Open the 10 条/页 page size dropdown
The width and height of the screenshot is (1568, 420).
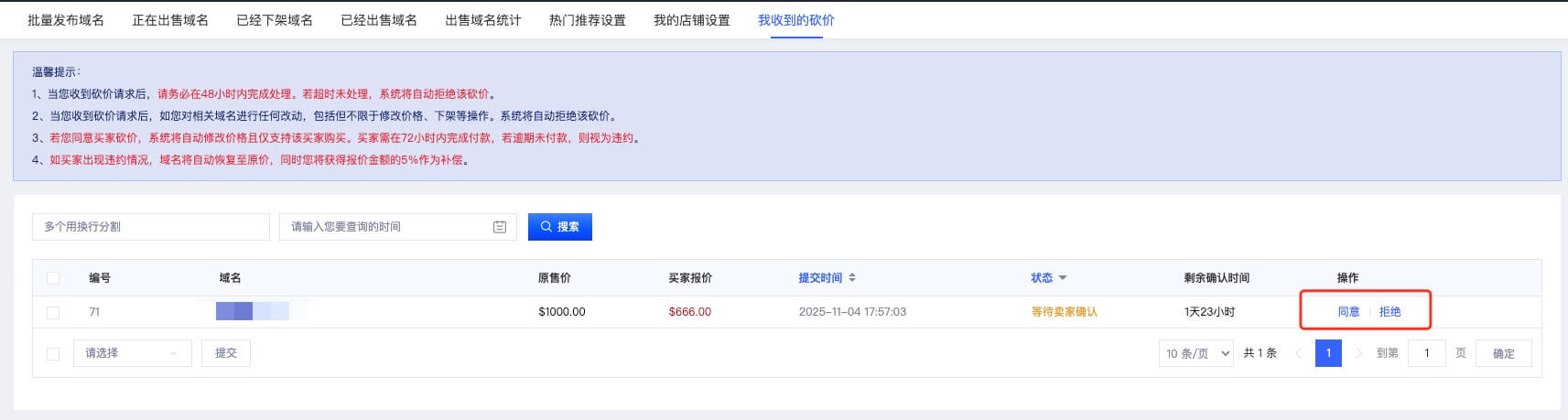[x=1198, y=353]
